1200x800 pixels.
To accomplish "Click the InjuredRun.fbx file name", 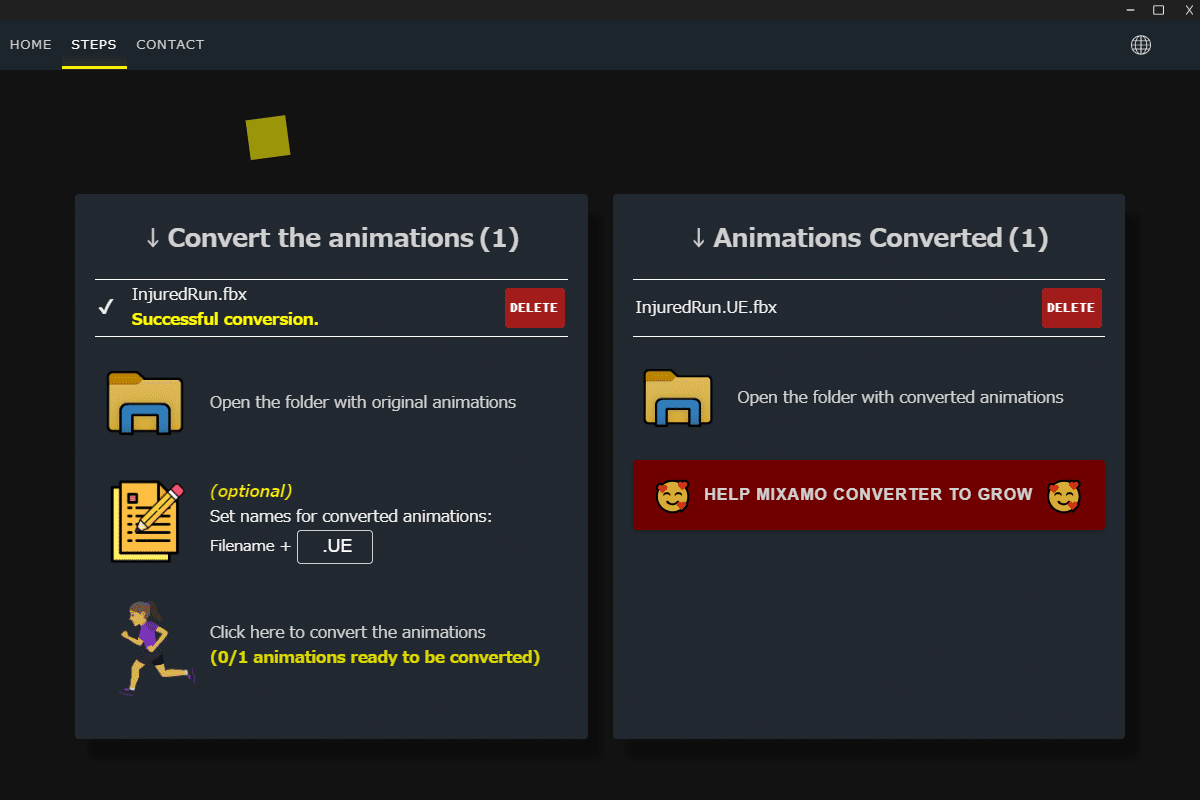I will [189, 294].
